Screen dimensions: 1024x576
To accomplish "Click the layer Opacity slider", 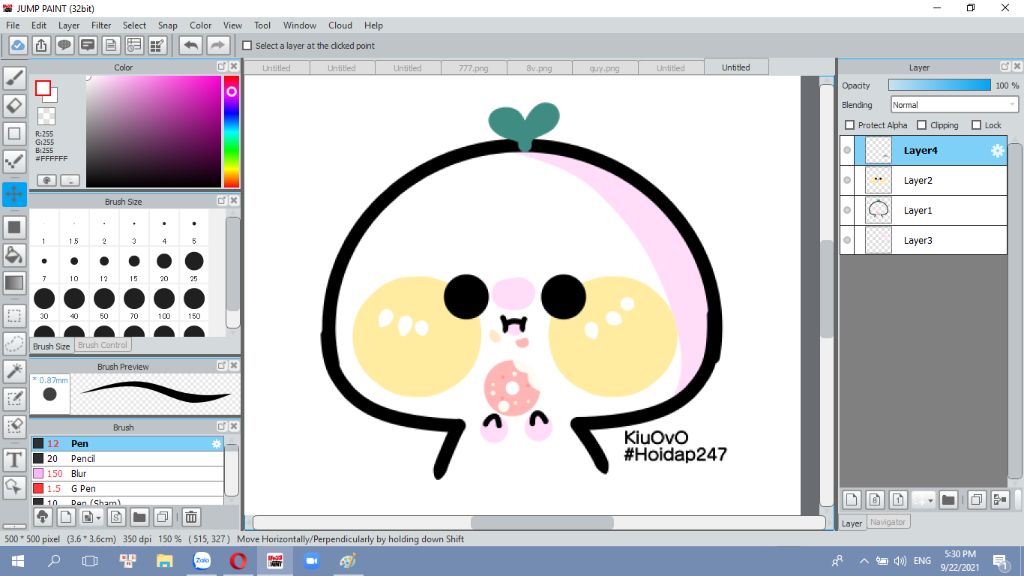I will pos(939,86).
